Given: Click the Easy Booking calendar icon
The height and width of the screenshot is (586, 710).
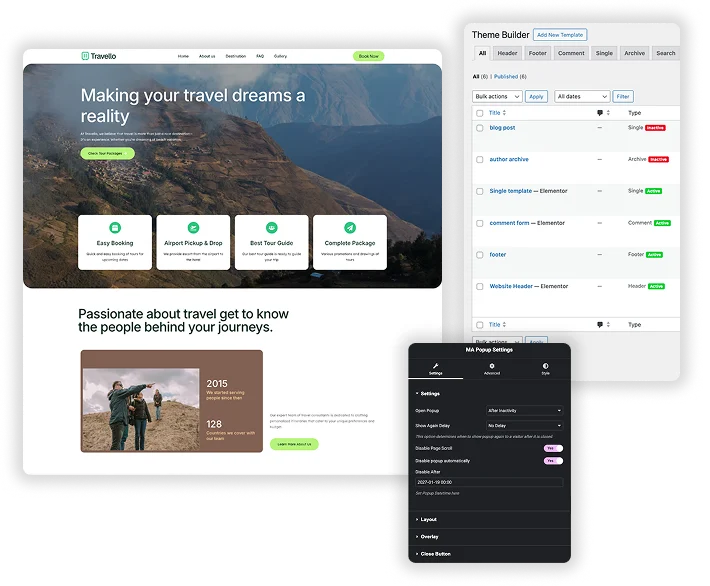Looking at the screenshot, I should [x=115, y=227].
